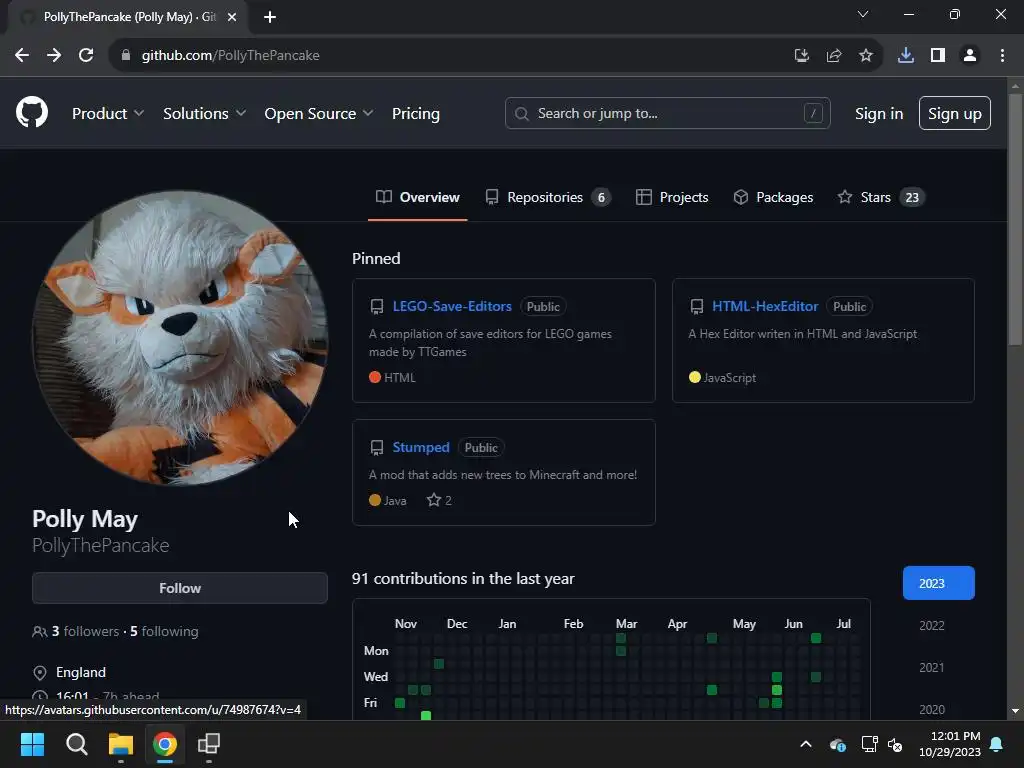Bookmark this tab with the star icon
This screenshot has width=1024, height=768.
(x=866, y=56)
